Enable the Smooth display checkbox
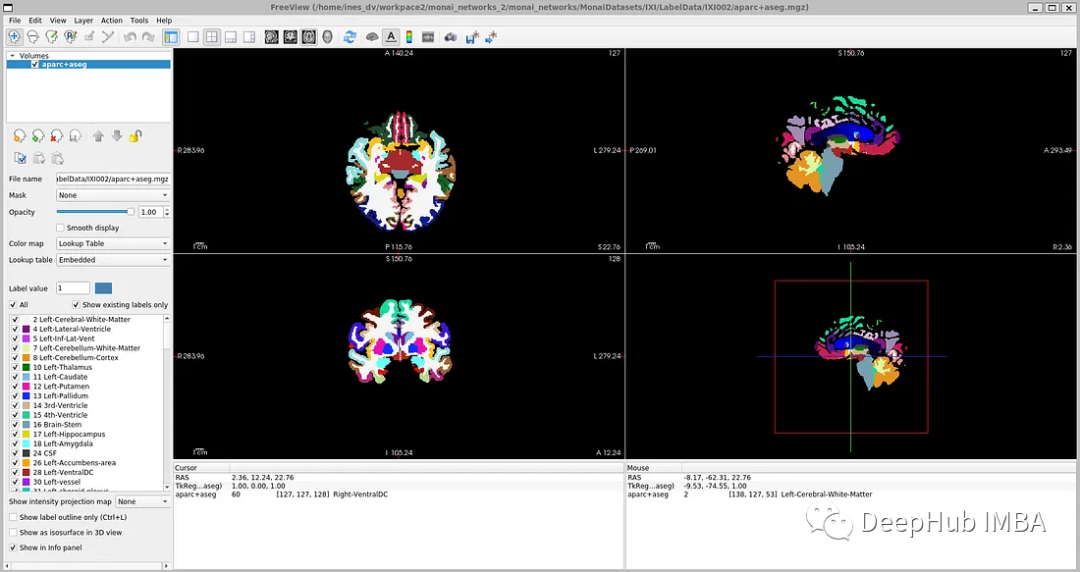 click(62, 228)
